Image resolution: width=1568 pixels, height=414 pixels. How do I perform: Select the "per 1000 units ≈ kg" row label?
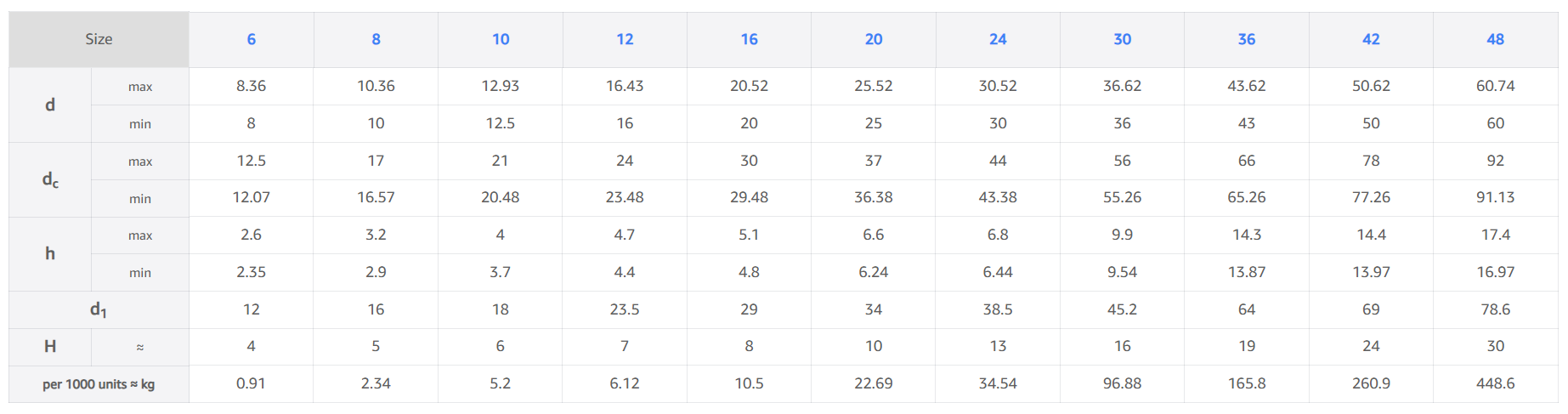coord(99,384)
